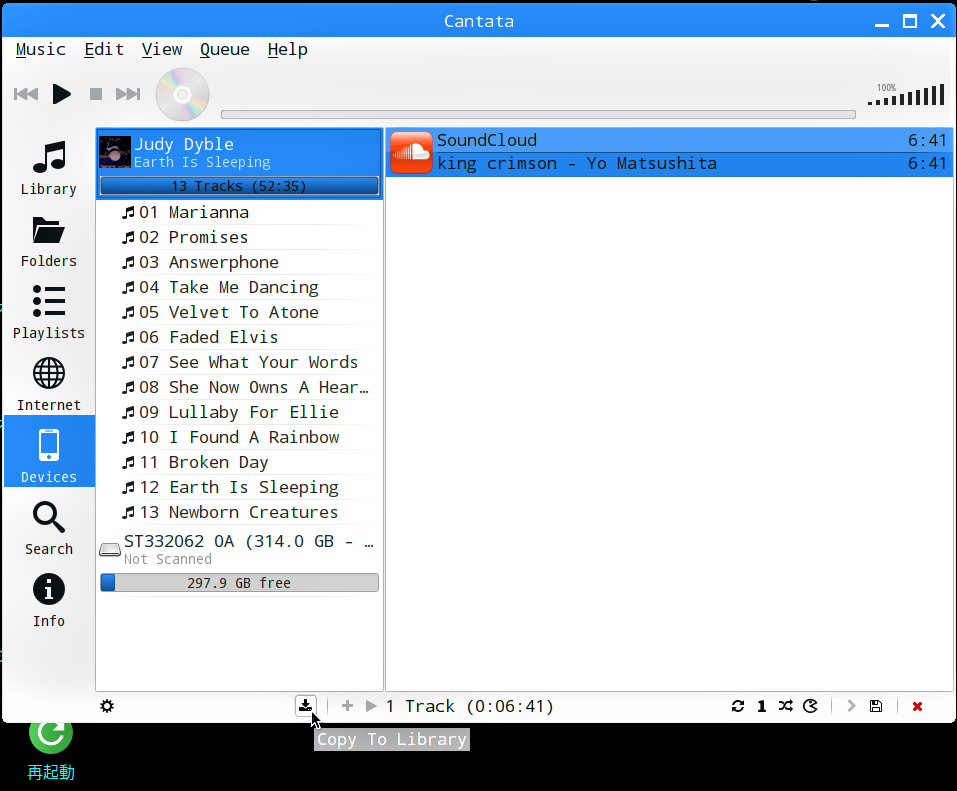Click the 297.9 GB free capacity bar
Viewport: 957px width, 791px height.
point(239,583)
